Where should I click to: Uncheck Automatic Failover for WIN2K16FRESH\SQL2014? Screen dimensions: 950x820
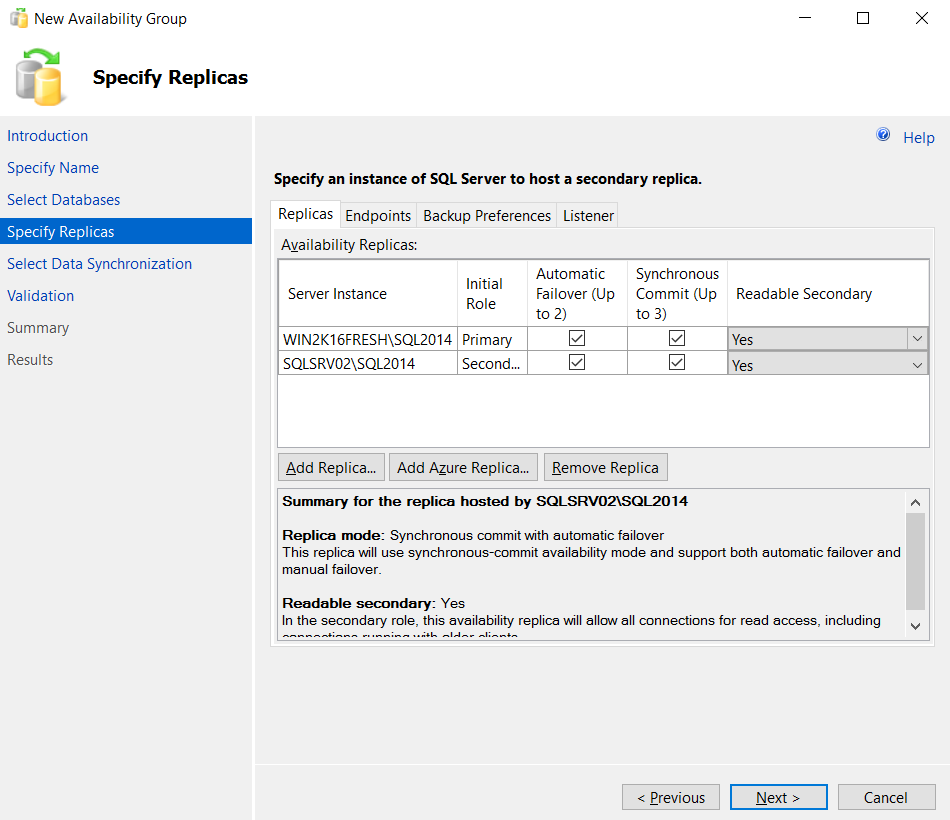pos(577,338)
